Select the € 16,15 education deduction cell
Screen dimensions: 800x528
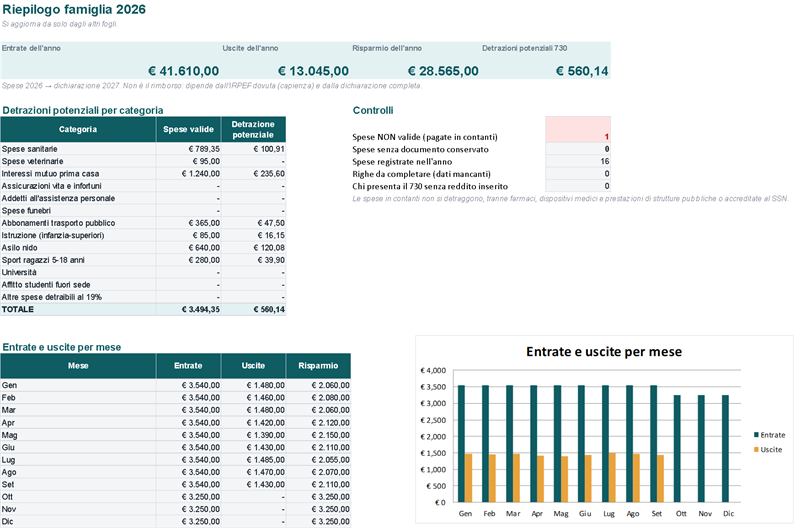[253, 235]
